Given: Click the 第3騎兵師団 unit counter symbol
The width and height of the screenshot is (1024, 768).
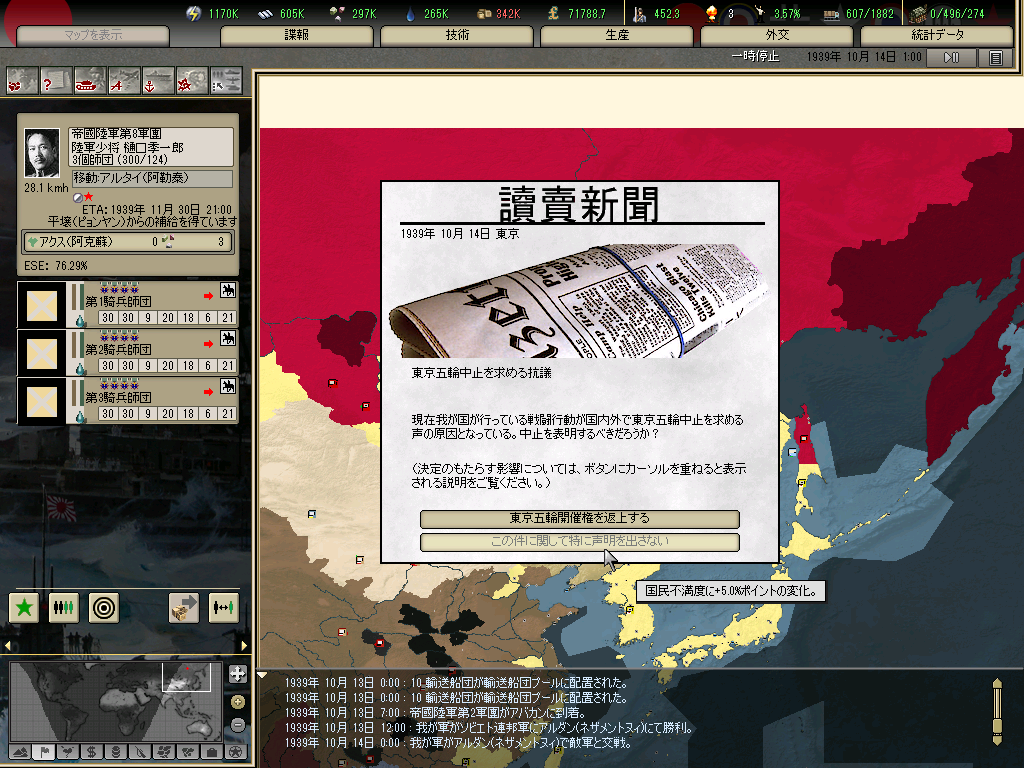Looking at the screenshot, I should (x=42, y=402).
